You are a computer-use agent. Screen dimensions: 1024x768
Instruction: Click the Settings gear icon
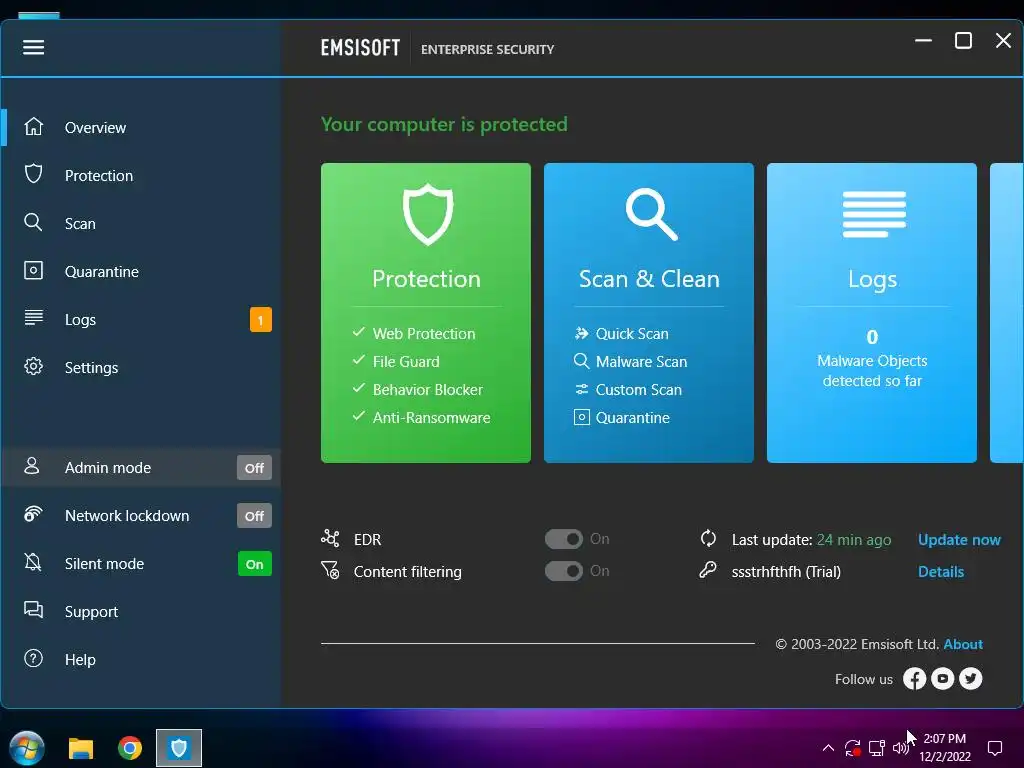(33, 366)
